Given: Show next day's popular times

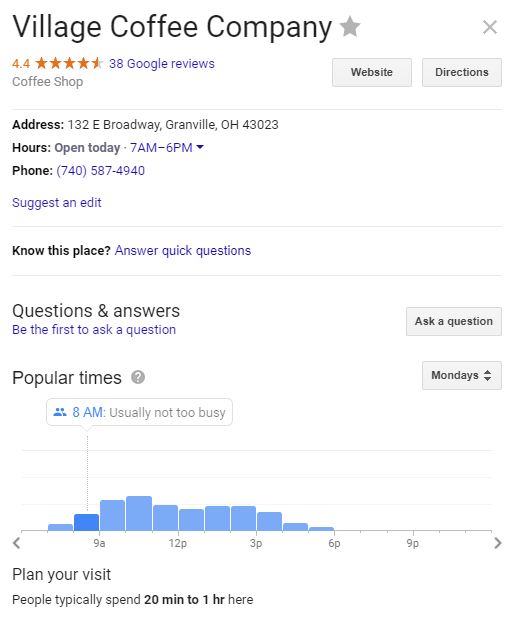Looking at the screenshot, I should (498, 543).
